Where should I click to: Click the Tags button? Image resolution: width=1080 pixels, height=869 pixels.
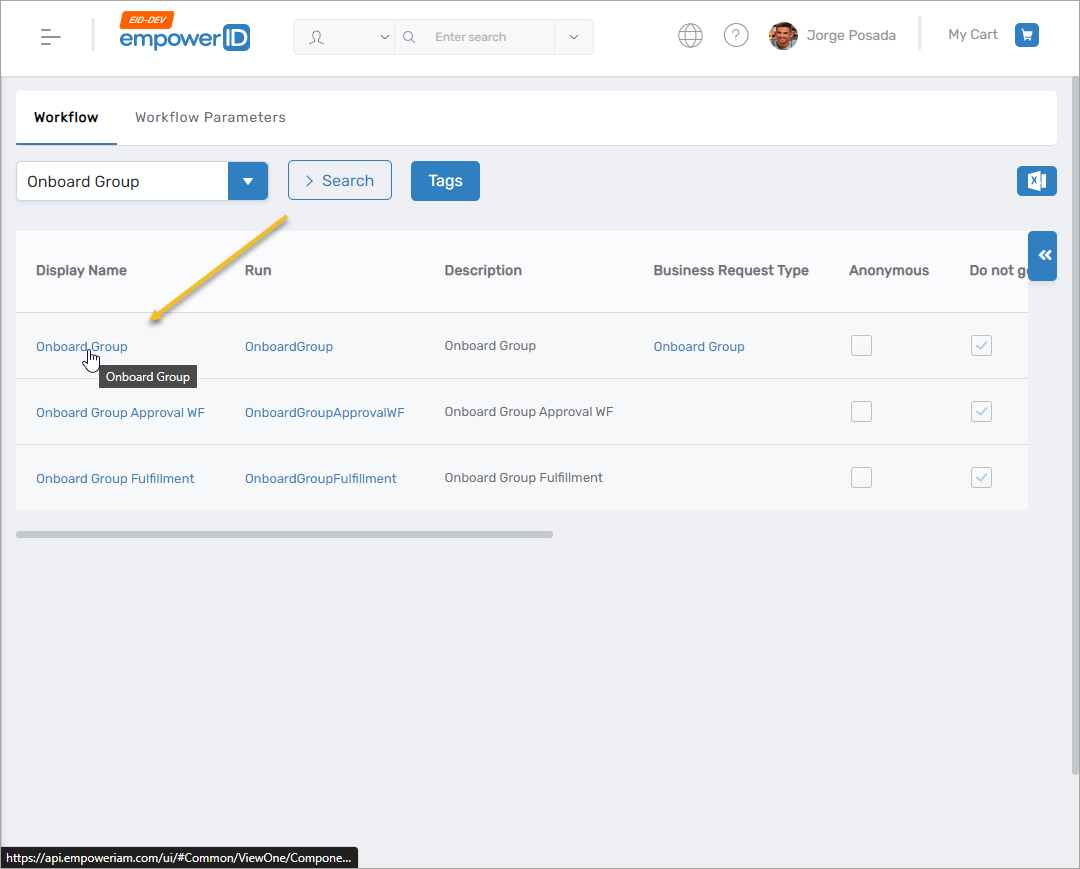(445, 181)
